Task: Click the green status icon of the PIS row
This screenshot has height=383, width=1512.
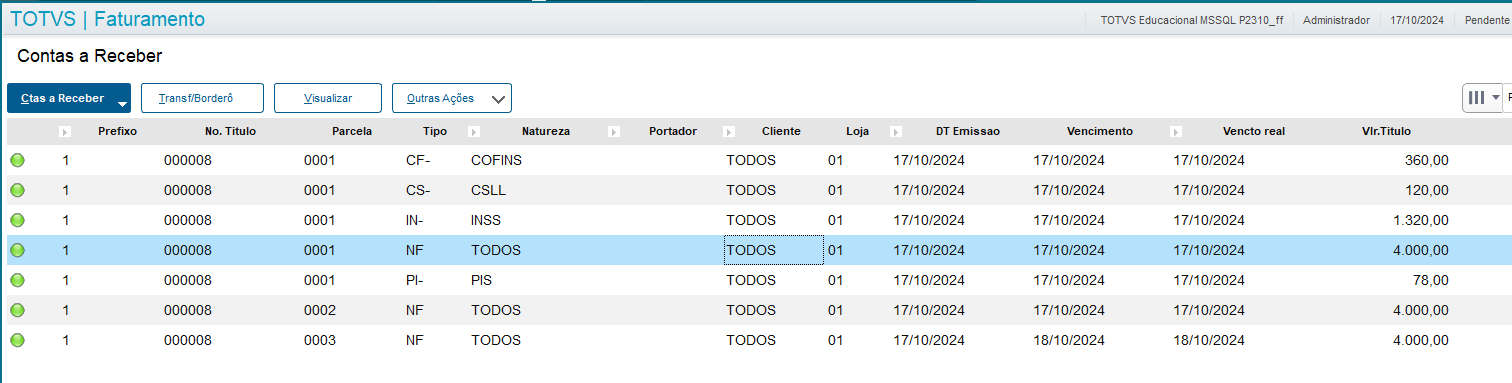Action: (18, 280)
